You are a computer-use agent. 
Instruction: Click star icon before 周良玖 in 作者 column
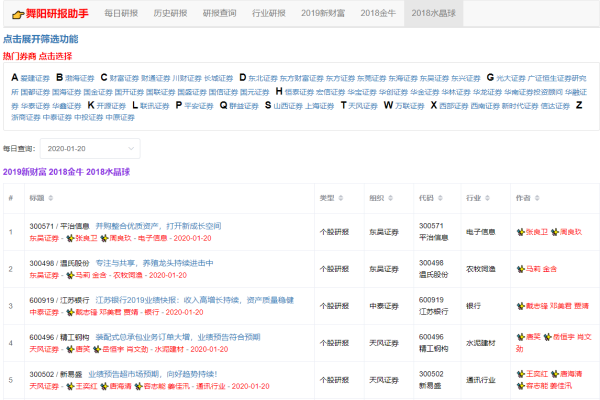(x=555, y=232)
